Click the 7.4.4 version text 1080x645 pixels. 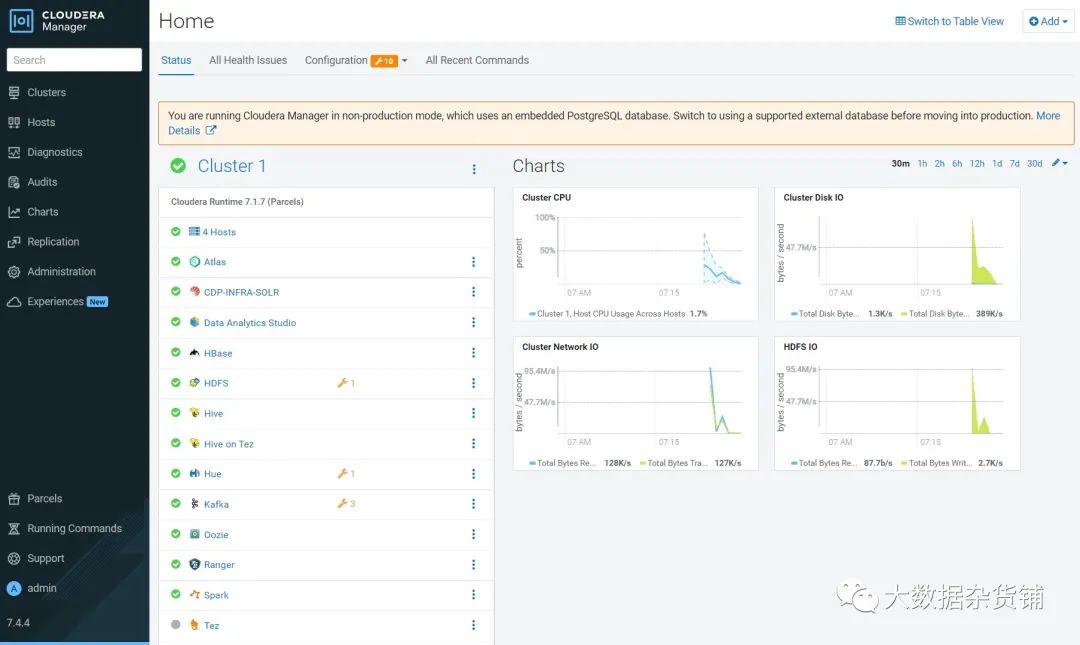18,623
